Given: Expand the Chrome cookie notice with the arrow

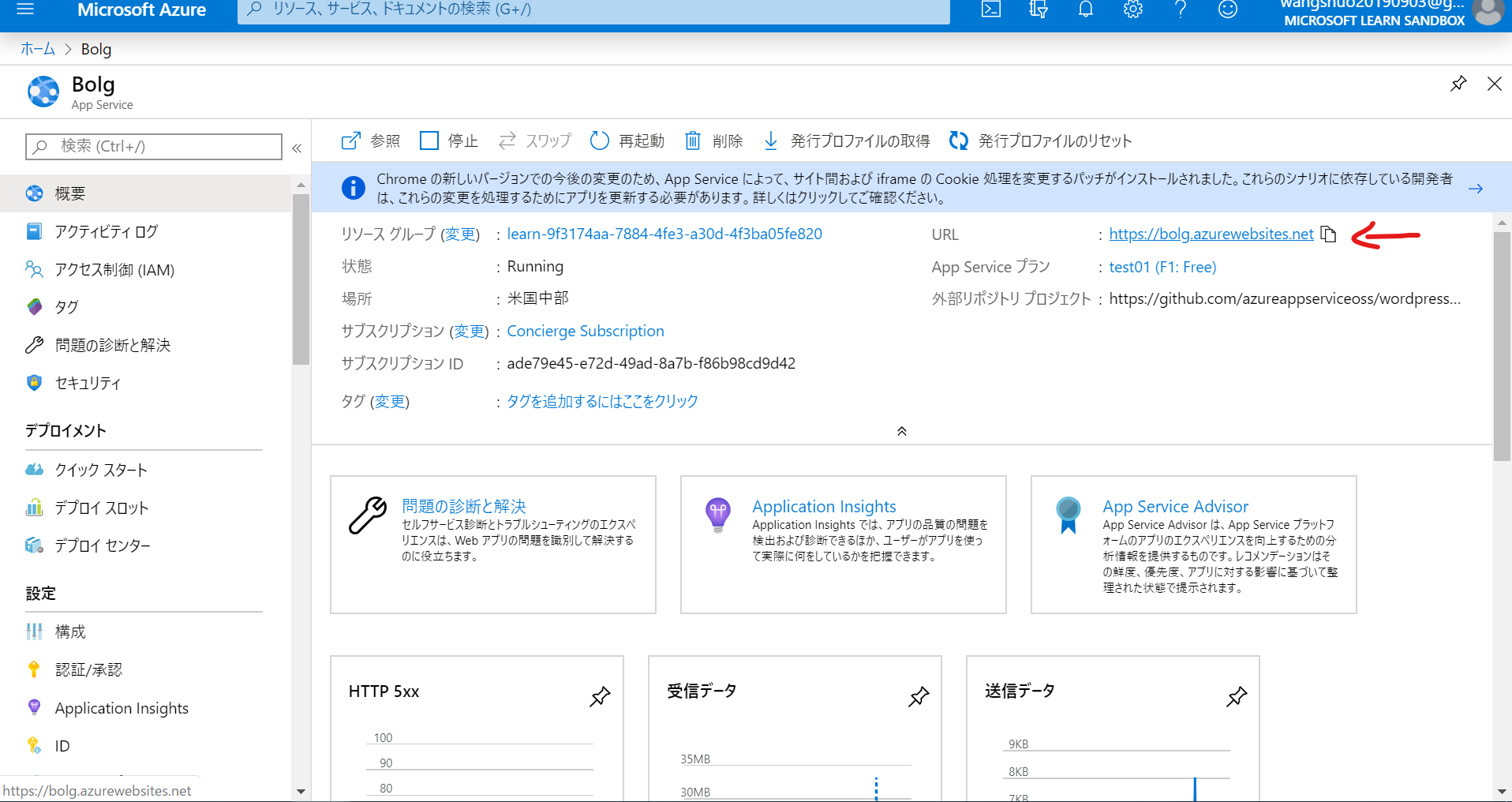Looking at the screenshot, I should click(1476, 189).
